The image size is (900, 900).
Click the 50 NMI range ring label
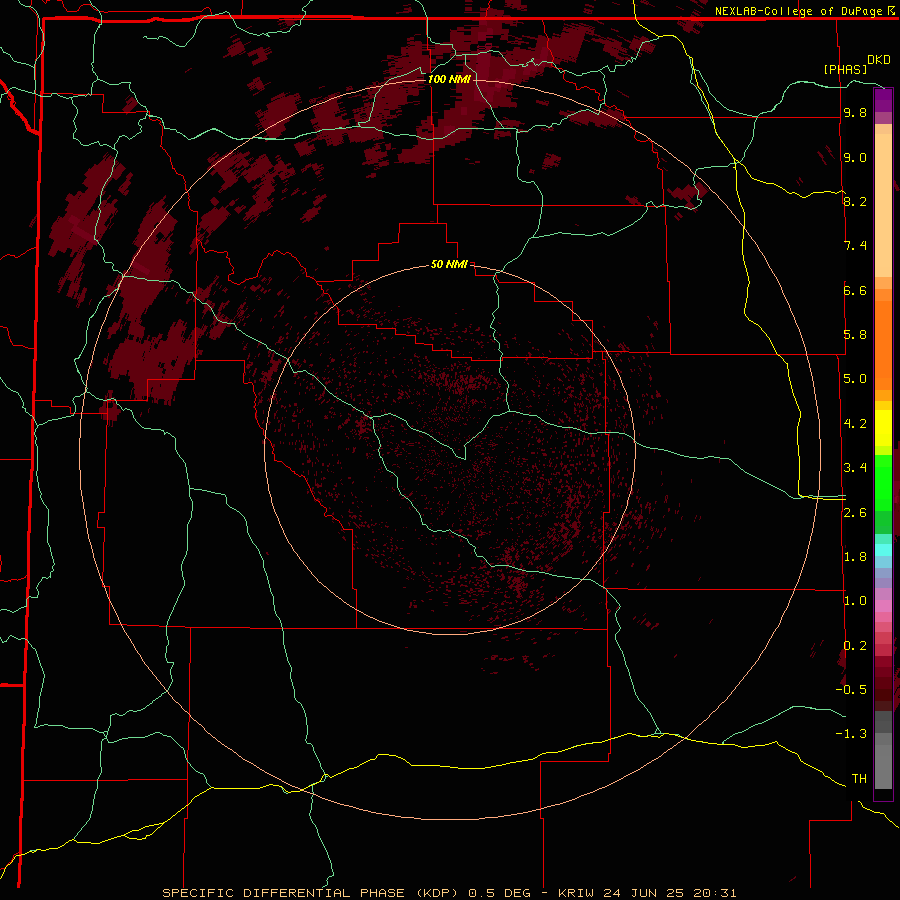click(x=449, y=265)
